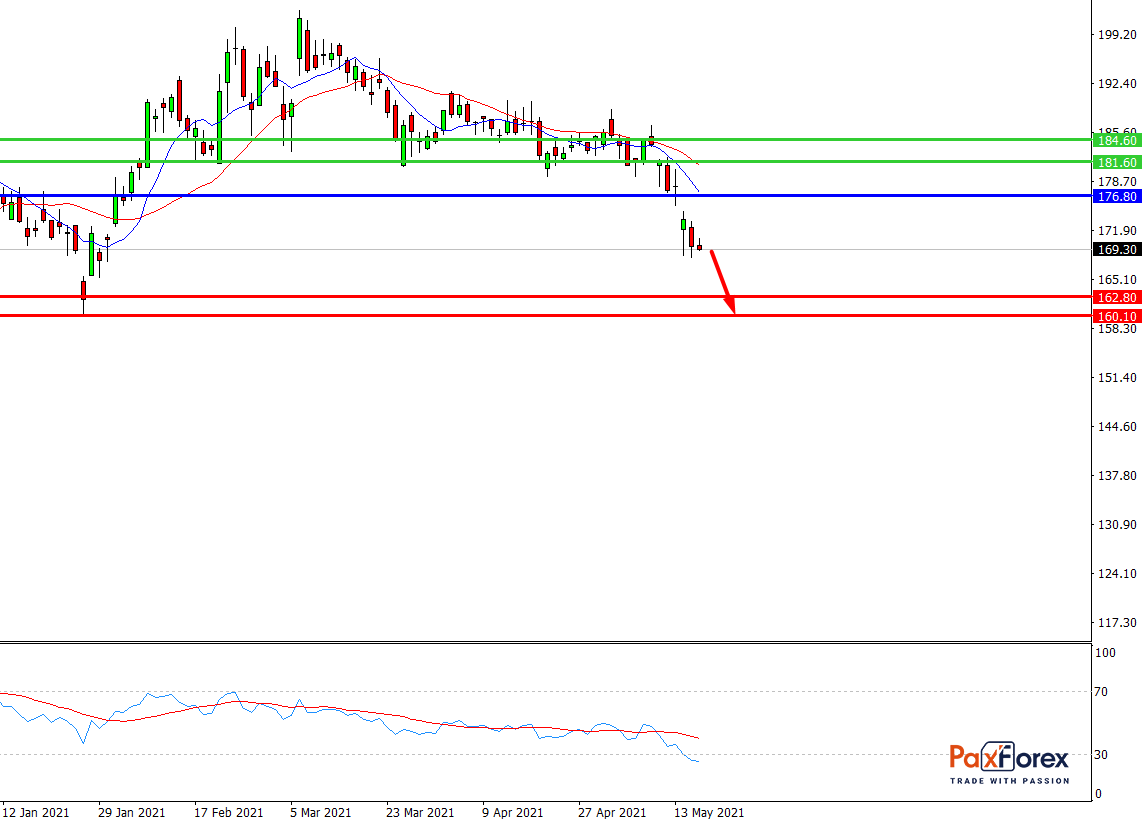Select the blue horizontal line at 176.80
This screenshot has height=819, width=1142.
[x=546, y=196]
